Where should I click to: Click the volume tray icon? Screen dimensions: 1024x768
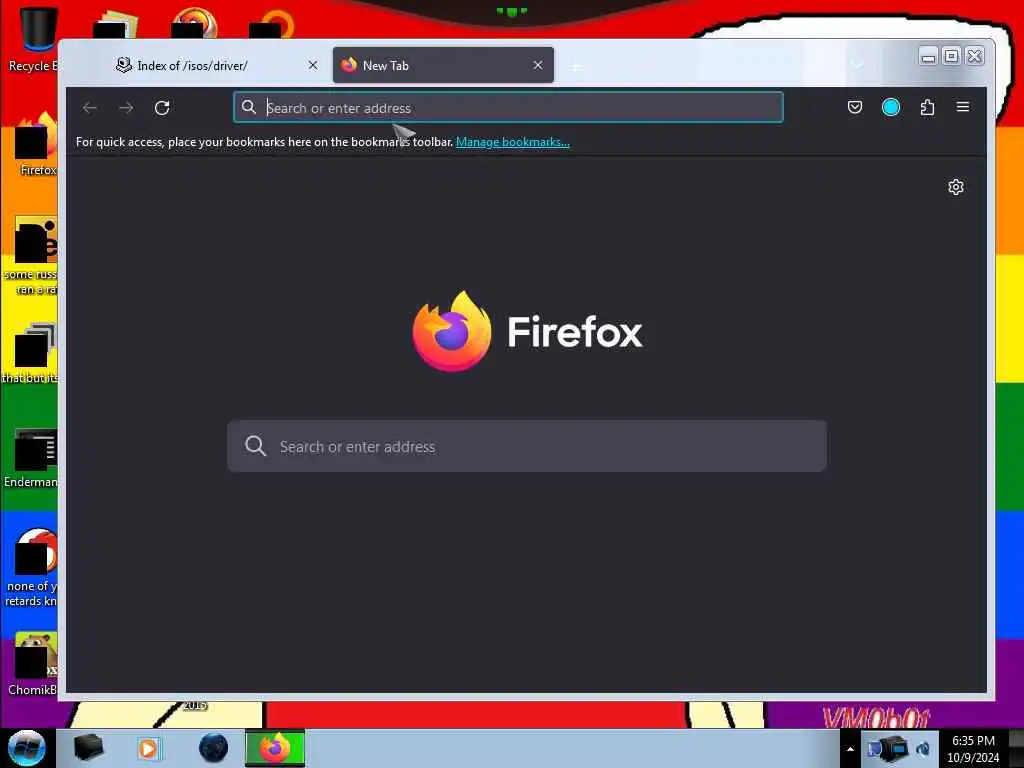point(923,749)
